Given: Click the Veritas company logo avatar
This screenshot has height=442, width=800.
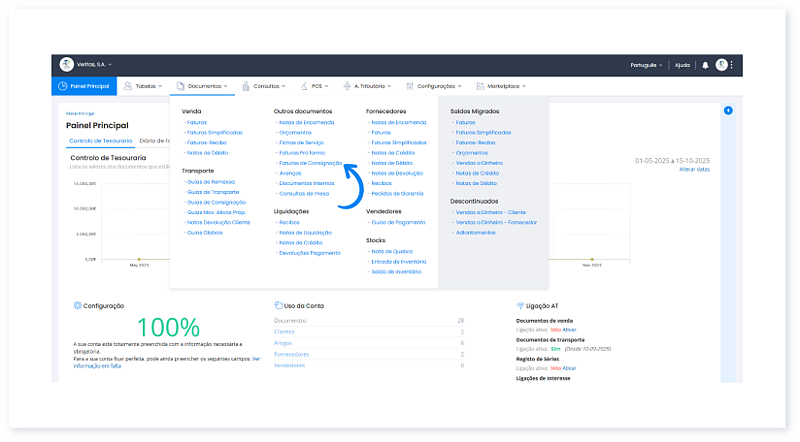Looking at the screenshot, I should click(67, 64).
